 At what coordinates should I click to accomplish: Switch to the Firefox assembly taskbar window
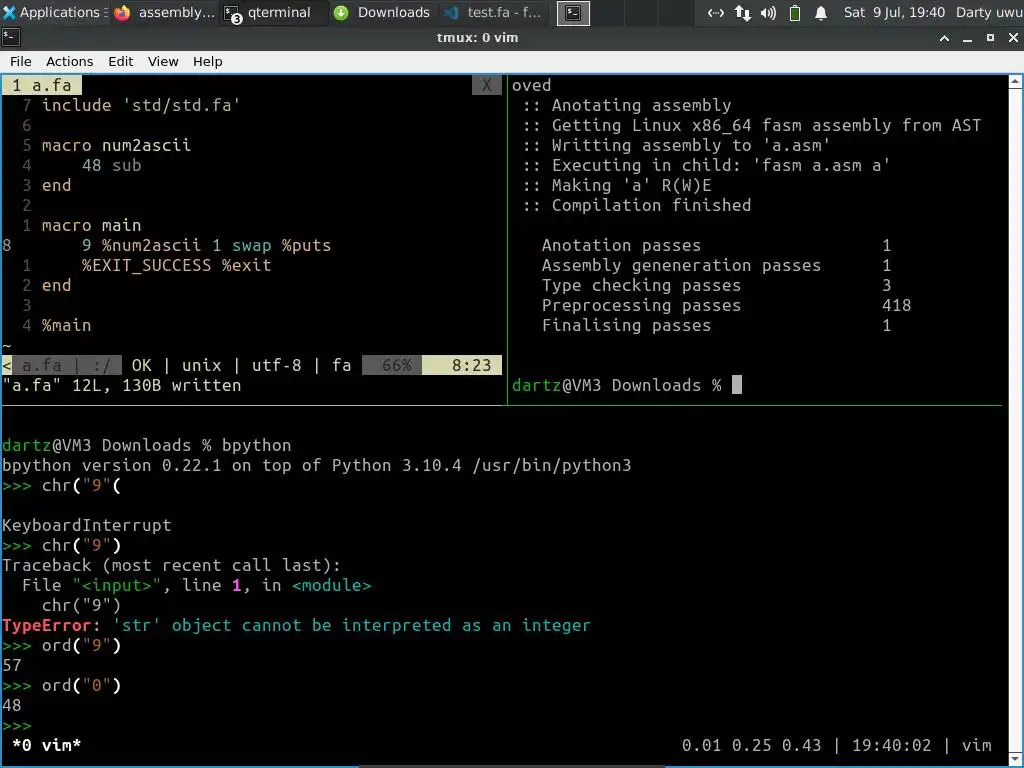164,12
